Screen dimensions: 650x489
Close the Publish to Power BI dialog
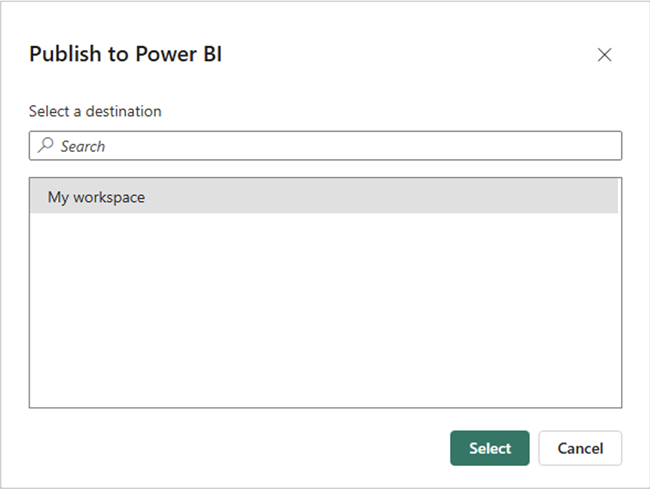click(604, 55)
